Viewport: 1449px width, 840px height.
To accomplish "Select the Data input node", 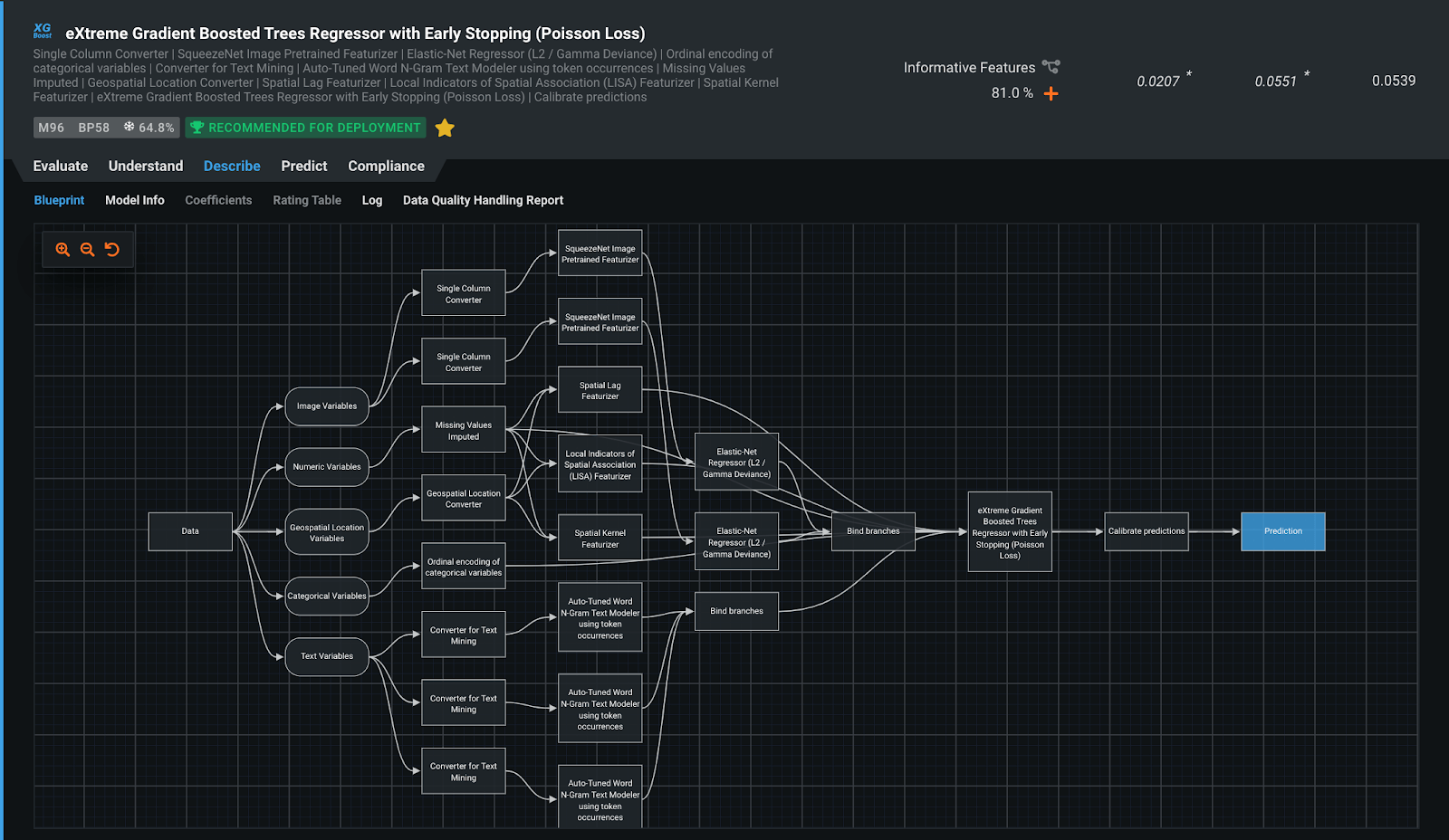I will click(x=190, y=531).
